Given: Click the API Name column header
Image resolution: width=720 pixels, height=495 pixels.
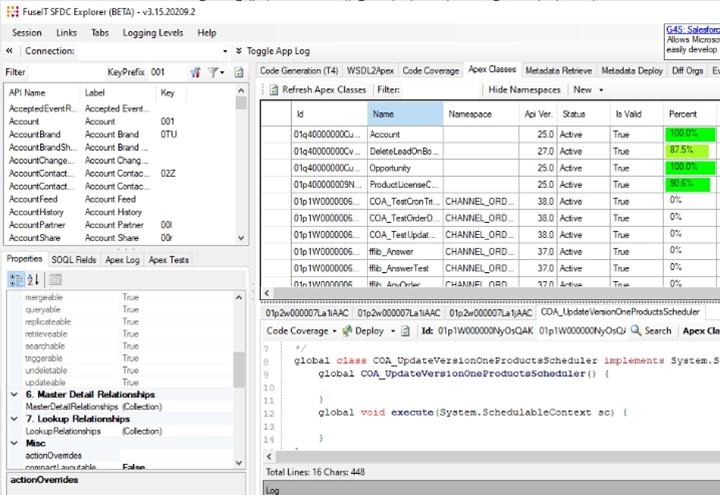Looking at the screenshot, I should pos(42,93).
